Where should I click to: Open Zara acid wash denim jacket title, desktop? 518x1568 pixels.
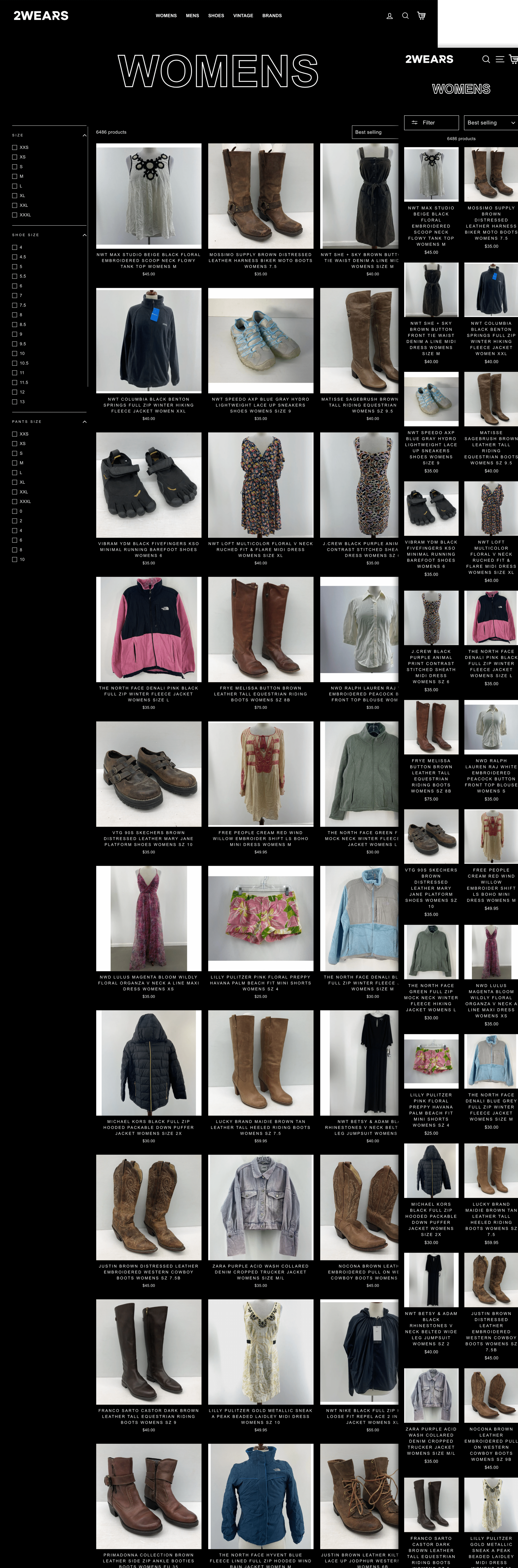pyautogui.click(x=261, y=1272)
